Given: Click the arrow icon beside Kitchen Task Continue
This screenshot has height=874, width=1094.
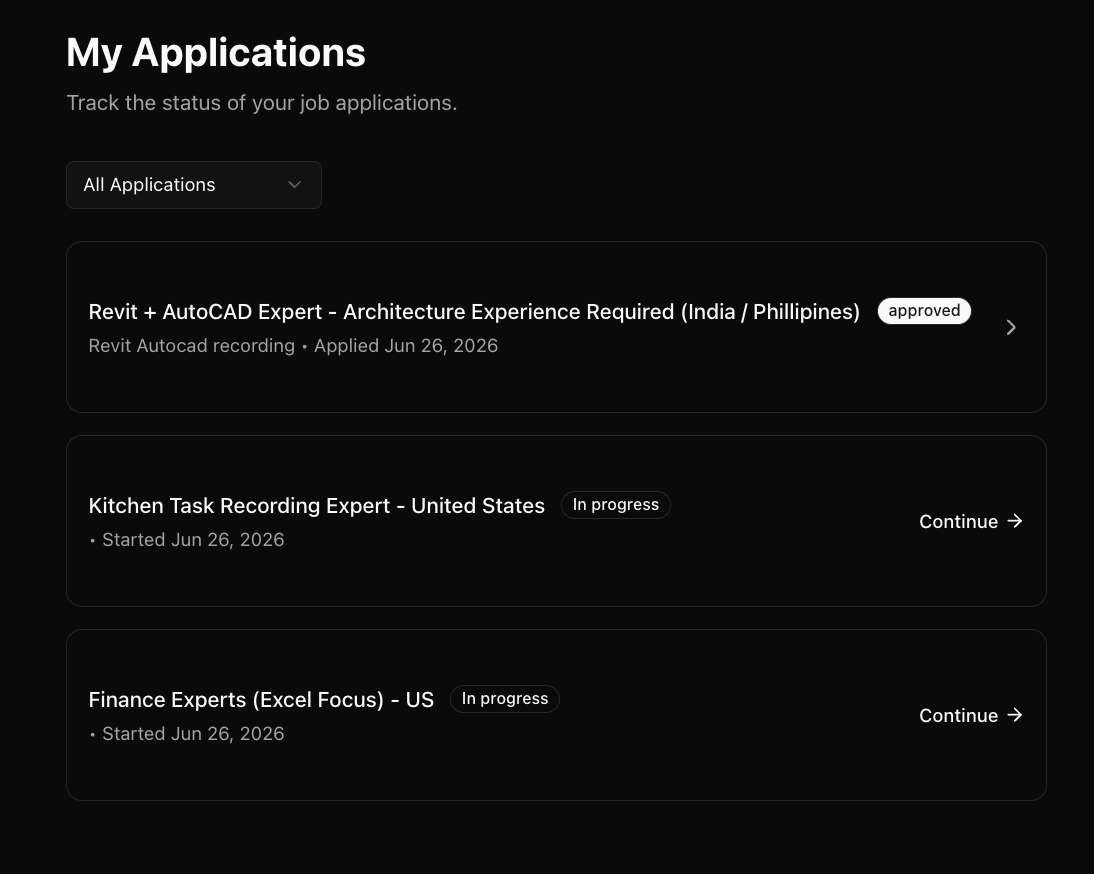Looking at the screenshot, I should pyautogui.click(x=1015, y=521).
